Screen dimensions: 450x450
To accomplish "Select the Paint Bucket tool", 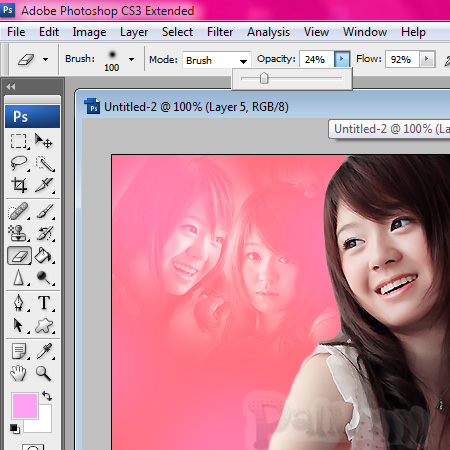I will click(44, 256).
